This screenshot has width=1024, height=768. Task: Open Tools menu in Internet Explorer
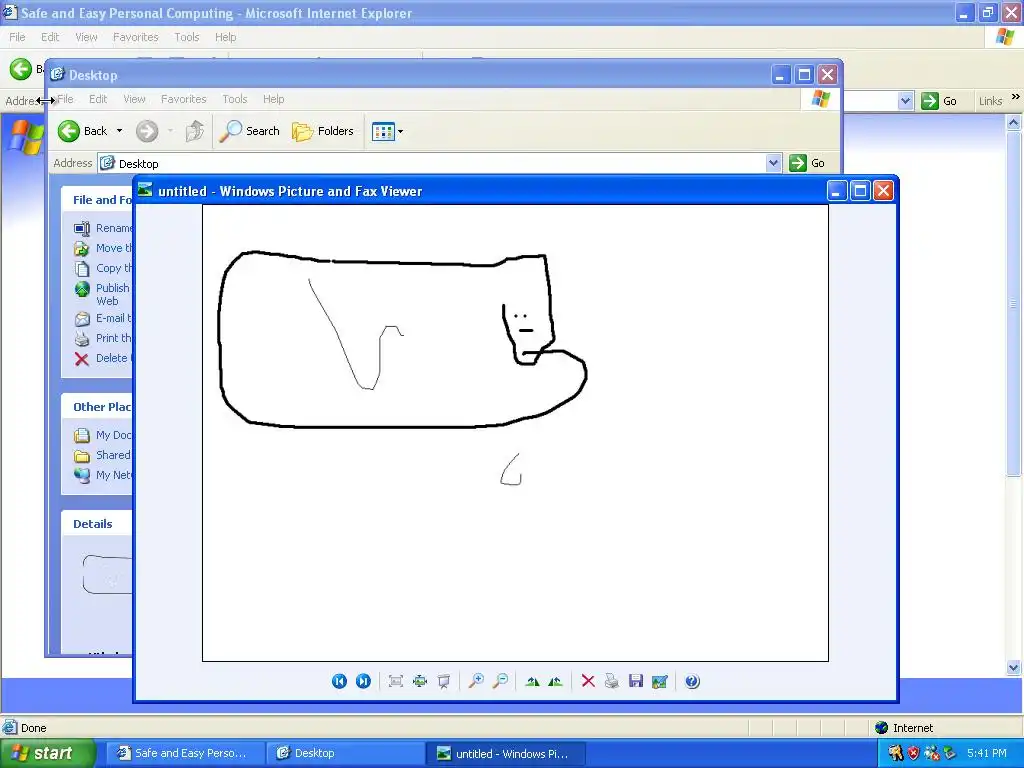point(186,37)
